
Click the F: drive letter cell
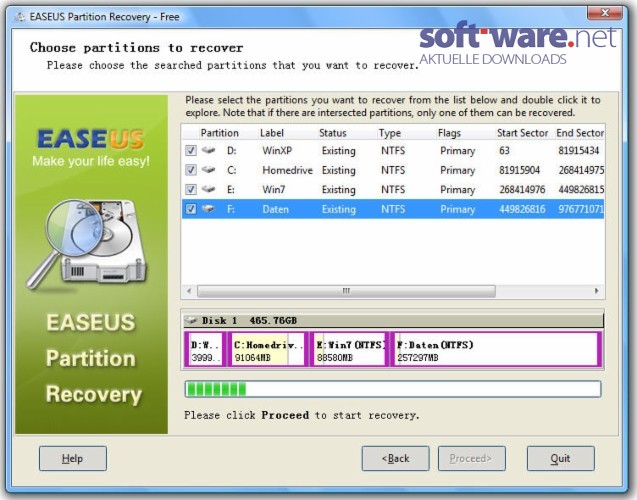point(231,209)
